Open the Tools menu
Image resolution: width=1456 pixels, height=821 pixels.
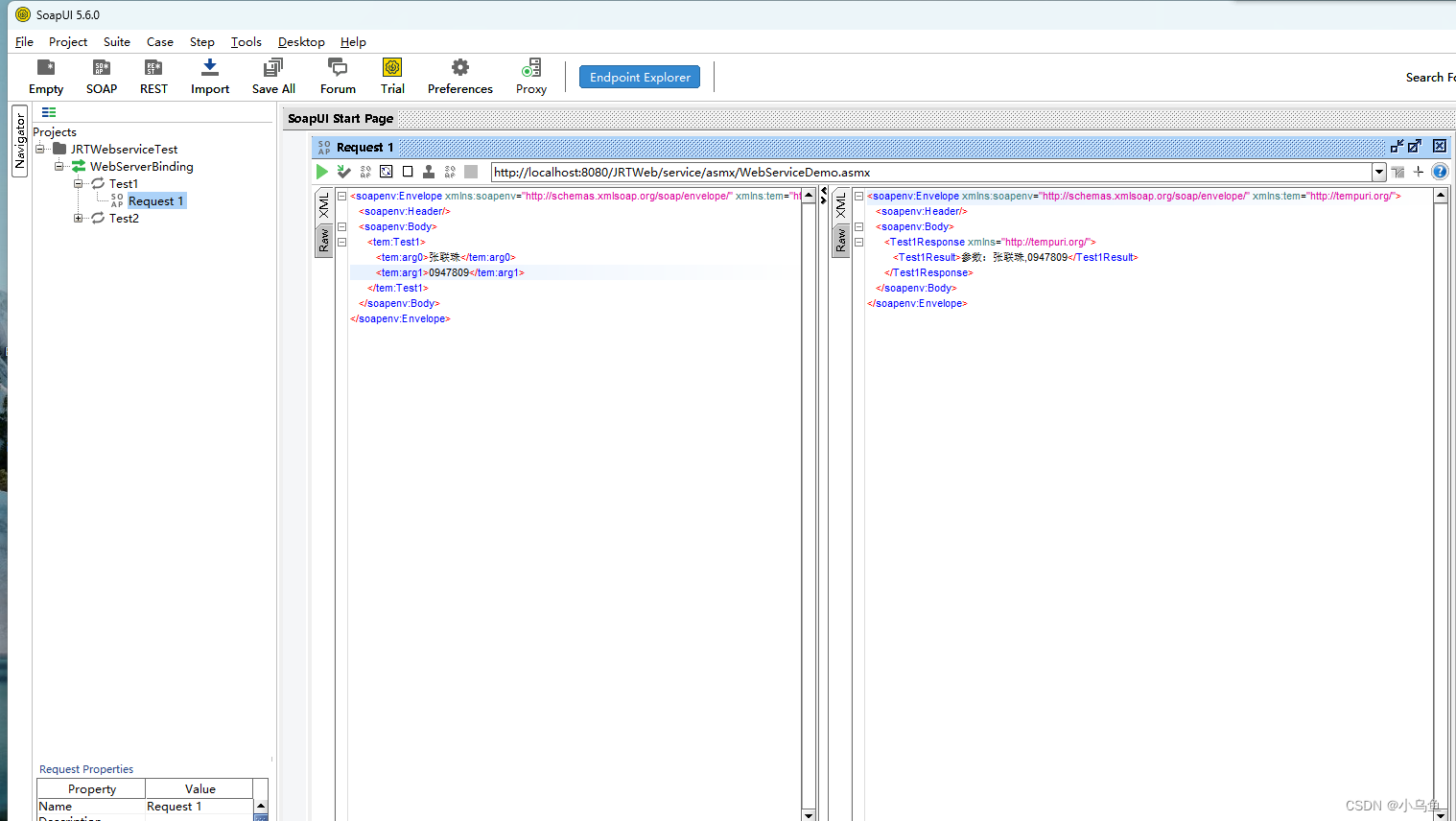(x=247, y=41)
